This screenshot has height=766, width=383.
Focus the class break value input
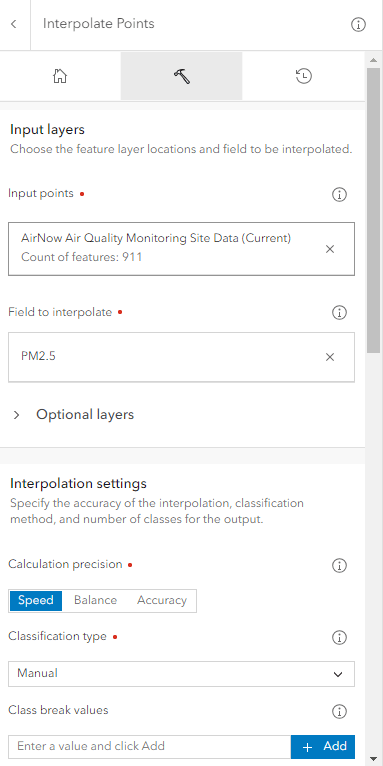[149, 746]
